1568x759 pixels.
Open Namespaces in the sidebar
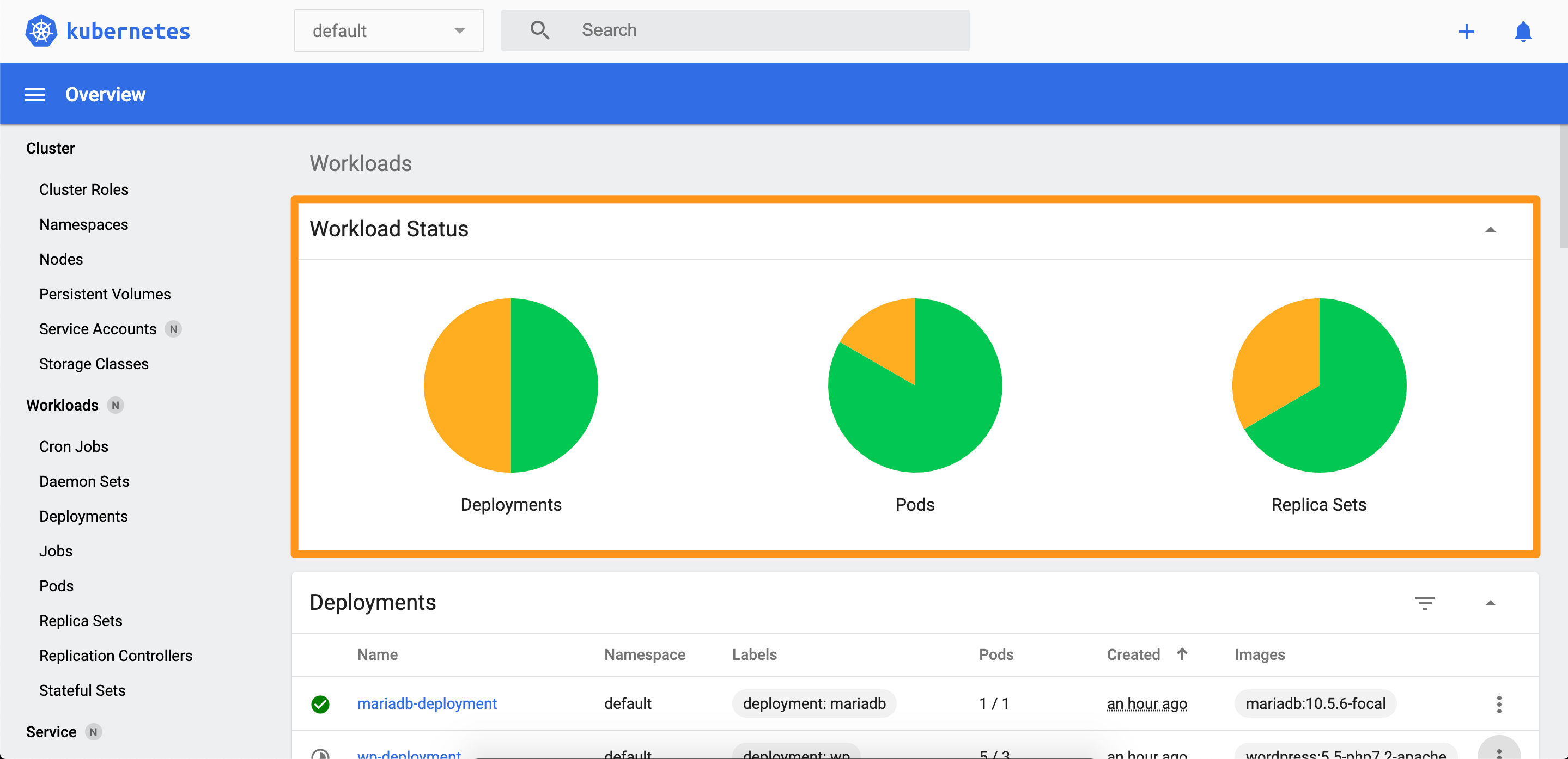coord(83,224)
